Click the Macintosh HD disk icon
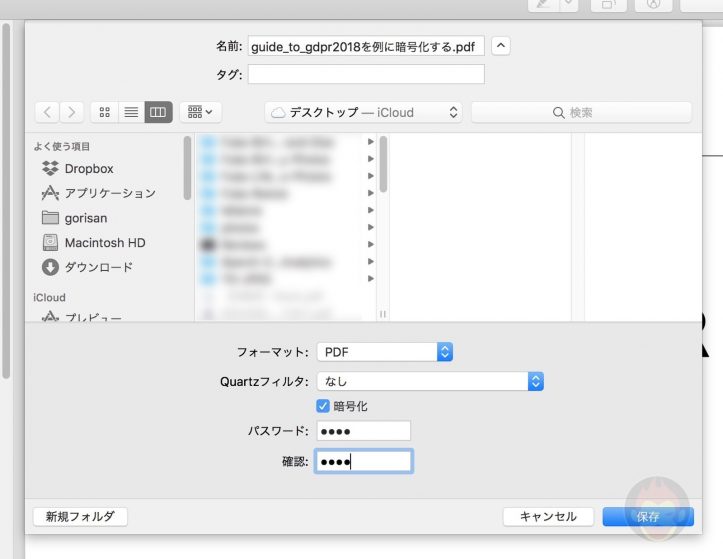Image resolution: width=723 pixels, height=559 pixels. coord(50,242)
